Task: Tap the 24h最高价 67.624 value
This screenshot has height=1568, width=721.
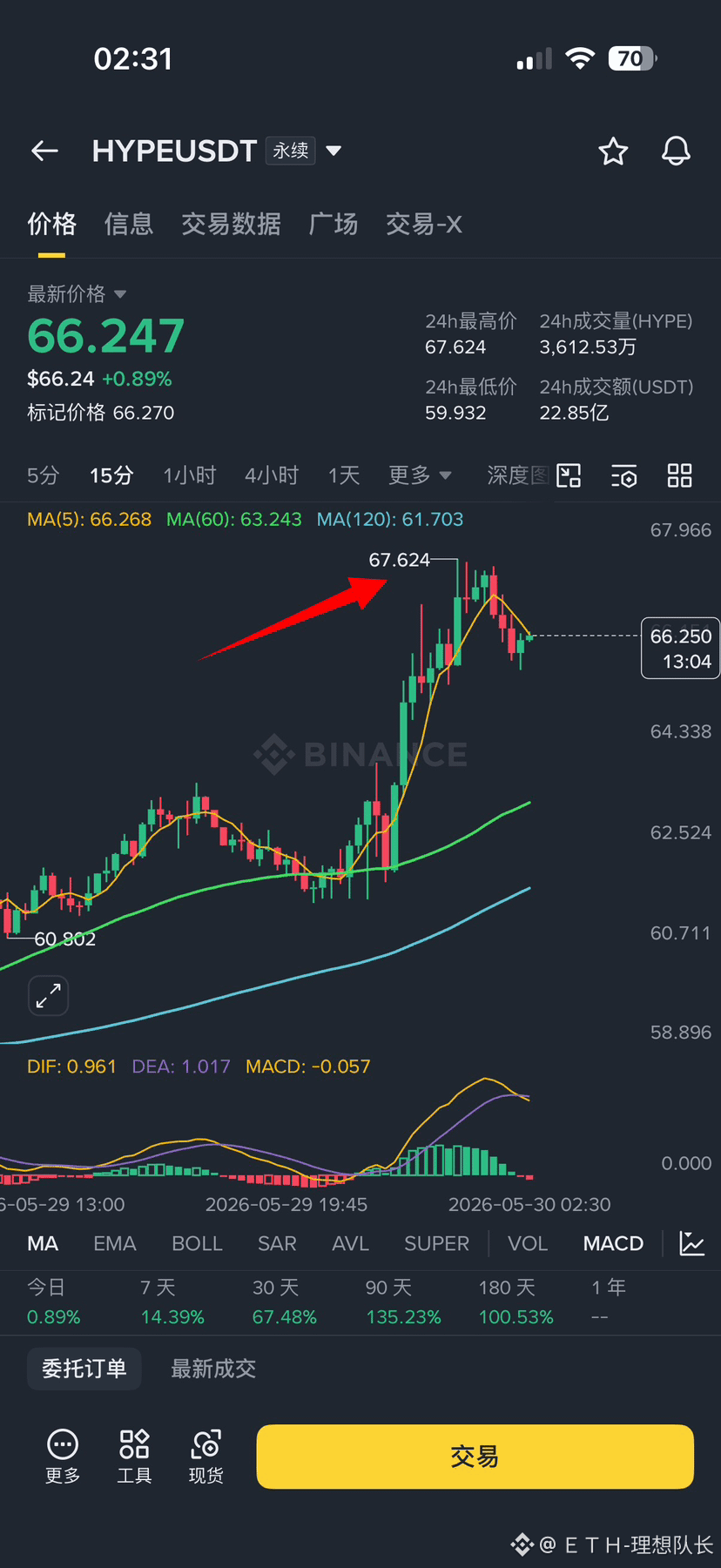Action: coord(455,347)
